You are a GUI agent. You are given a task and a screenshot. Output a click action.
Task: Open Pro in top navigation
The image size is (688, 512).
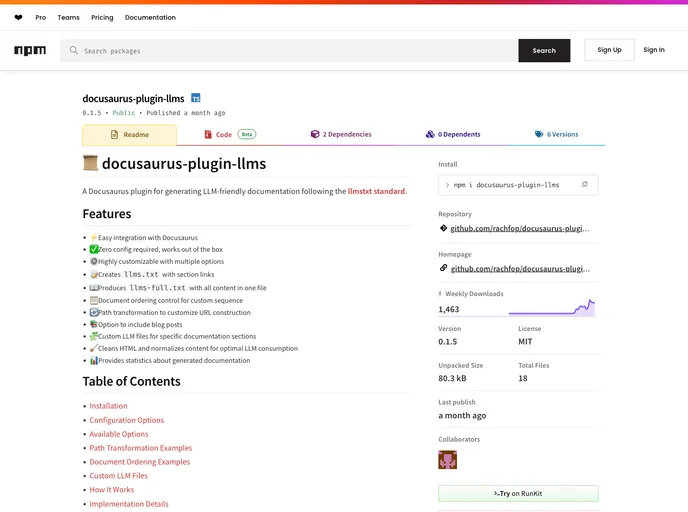tap(40, 18)
